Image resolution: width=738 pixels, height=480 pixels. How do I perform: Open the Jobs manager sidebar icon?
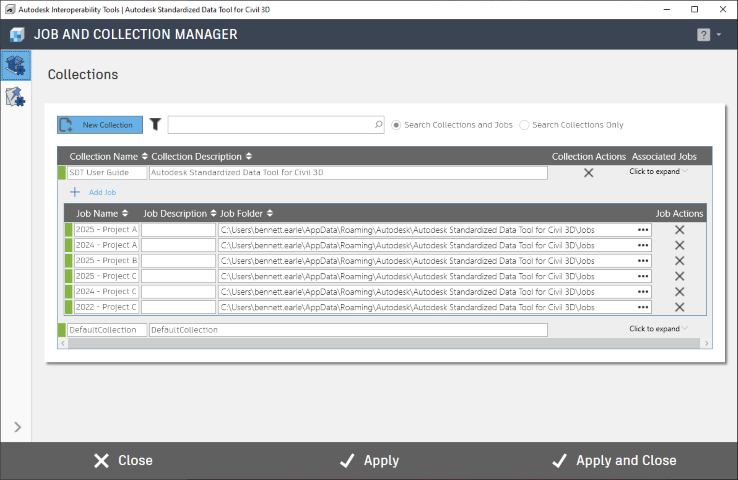click(x=16, y=96)
